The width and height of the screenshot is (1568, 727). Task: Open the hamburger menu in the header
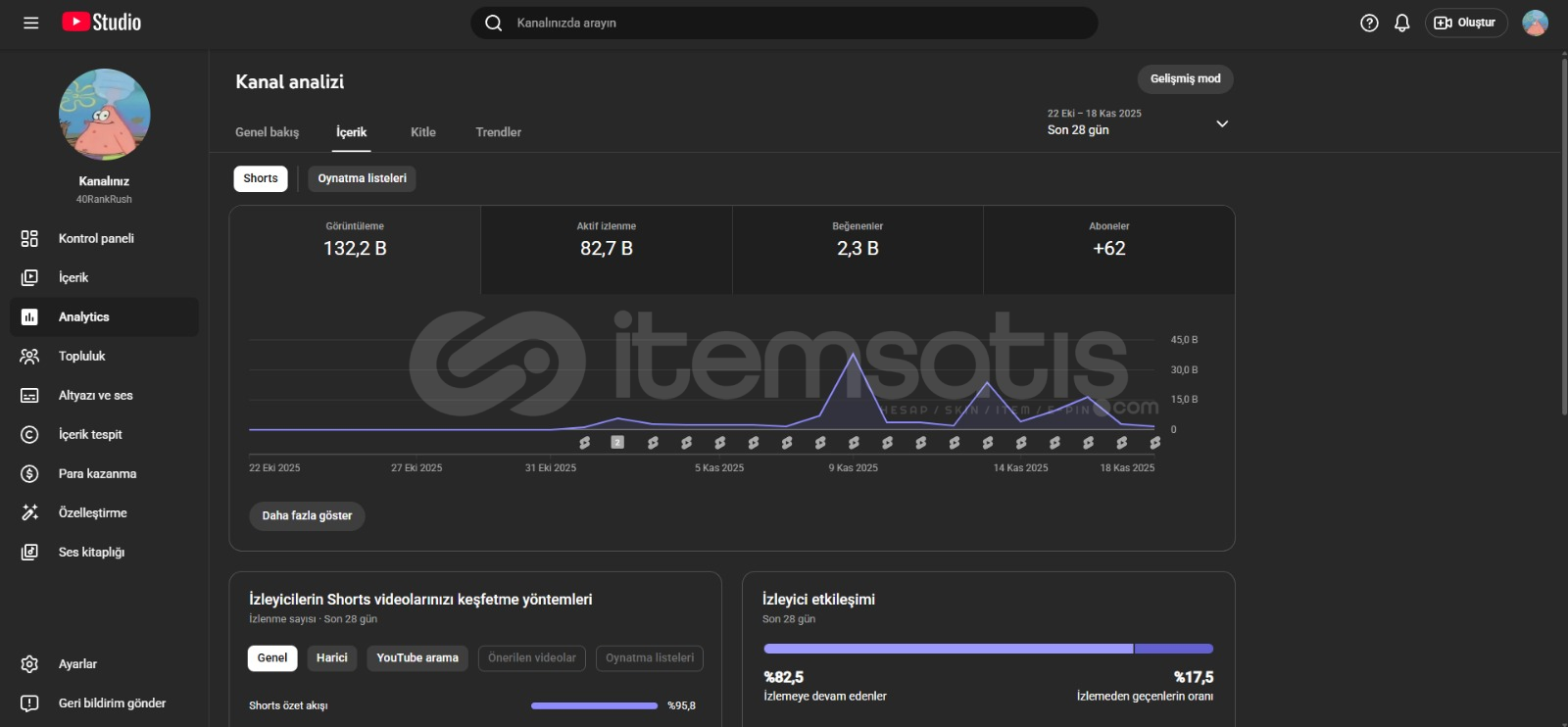(x=31, y=23)
